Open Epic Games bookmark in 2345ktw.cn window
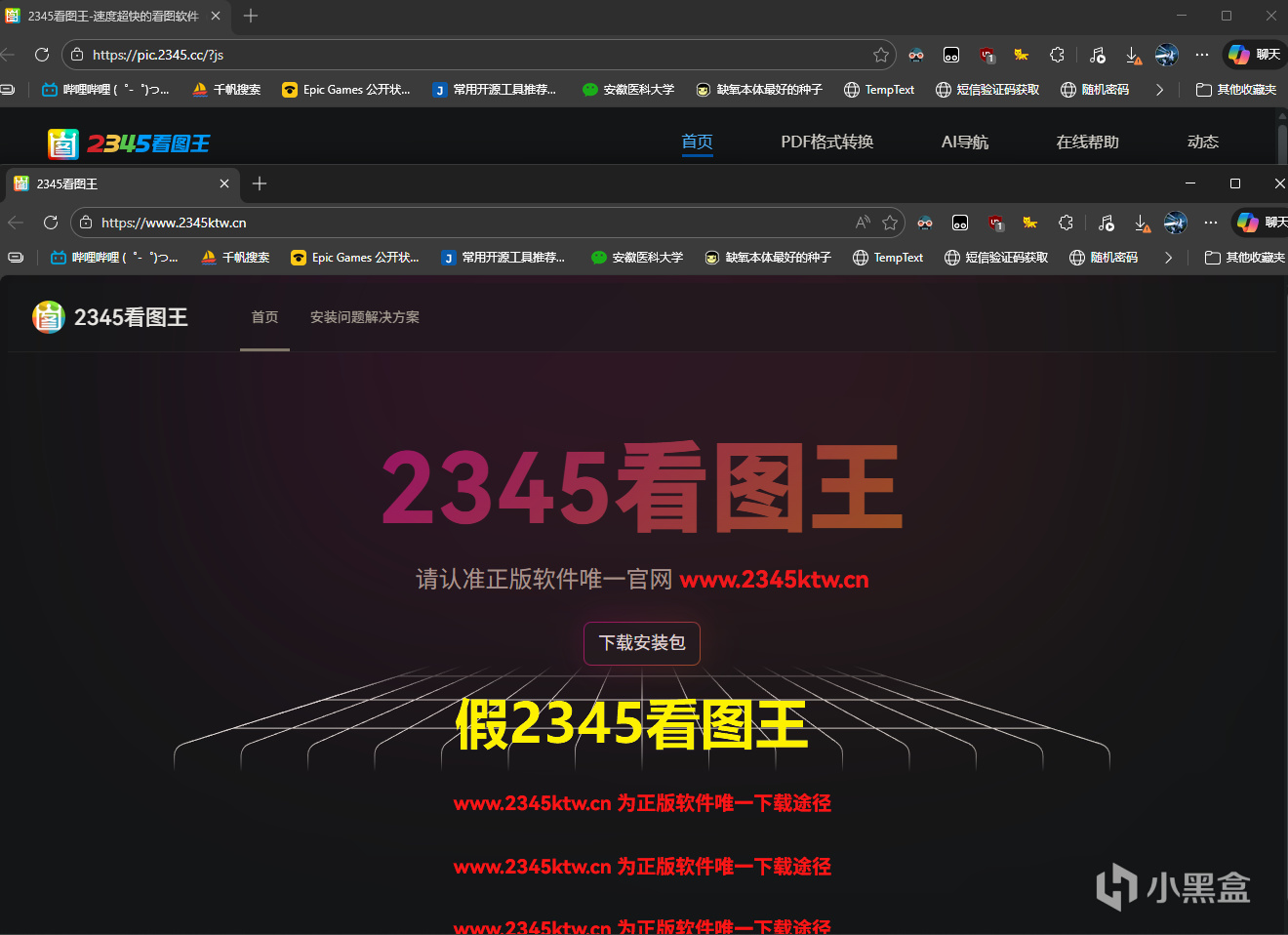1288x935 pixels. click(355, 258)
